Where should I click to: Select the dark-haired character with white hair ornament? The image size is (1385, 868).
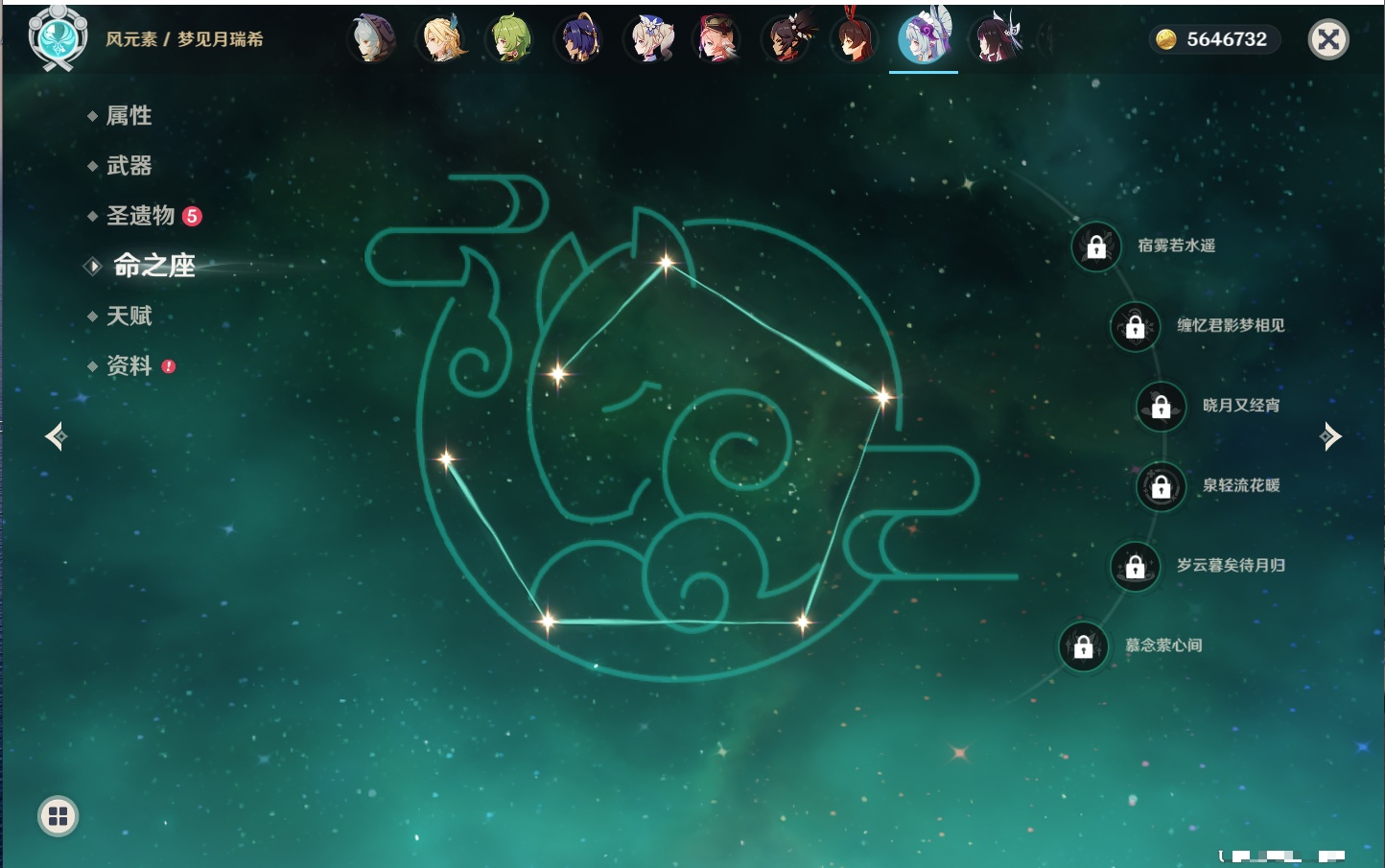(996, 39)
